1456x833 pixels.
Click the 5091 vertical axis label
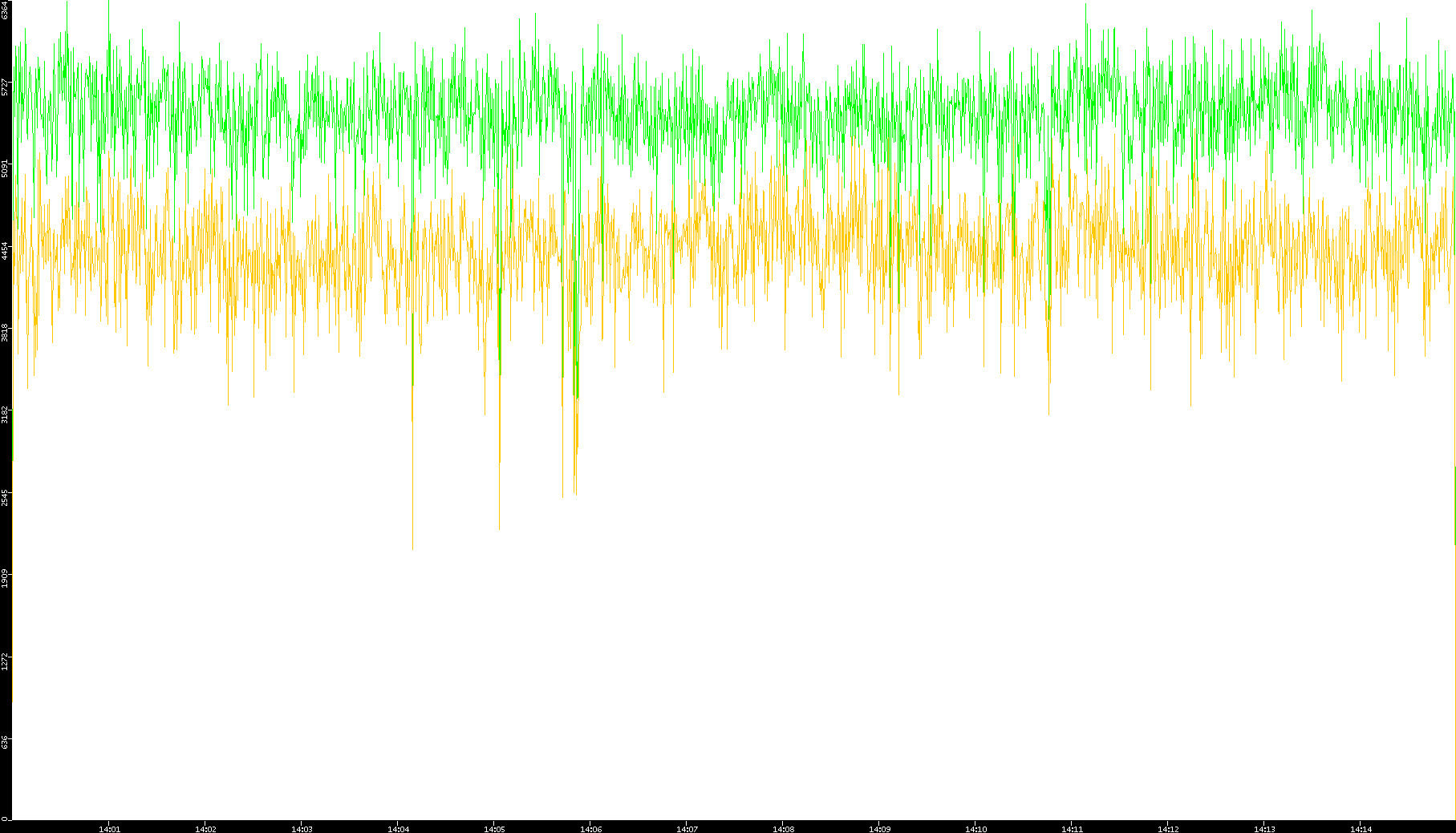click(6, 168)
